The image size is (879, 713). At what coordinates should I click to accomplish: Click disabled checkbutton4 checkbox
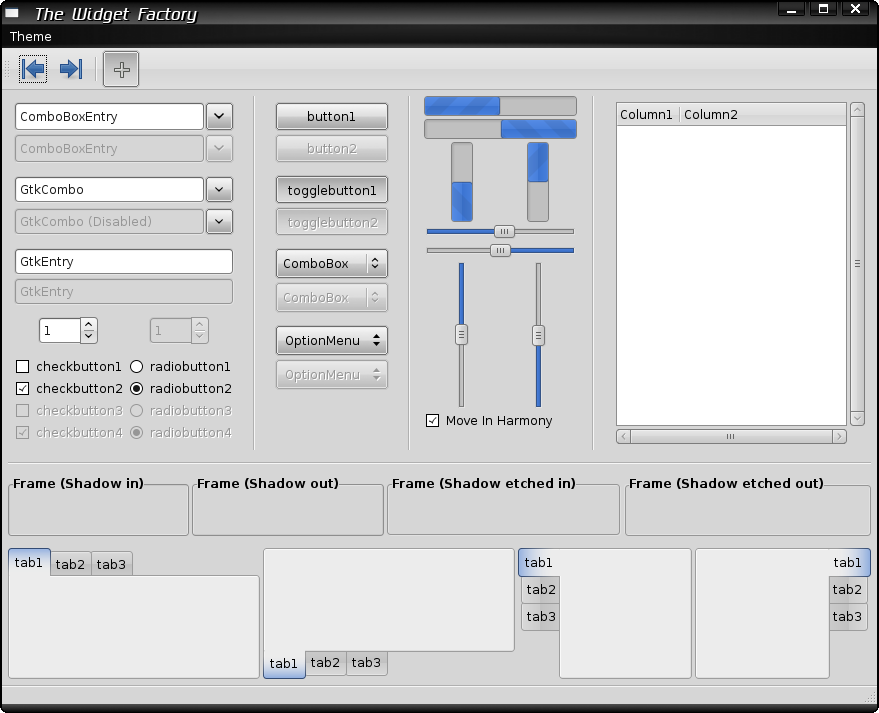22,433
